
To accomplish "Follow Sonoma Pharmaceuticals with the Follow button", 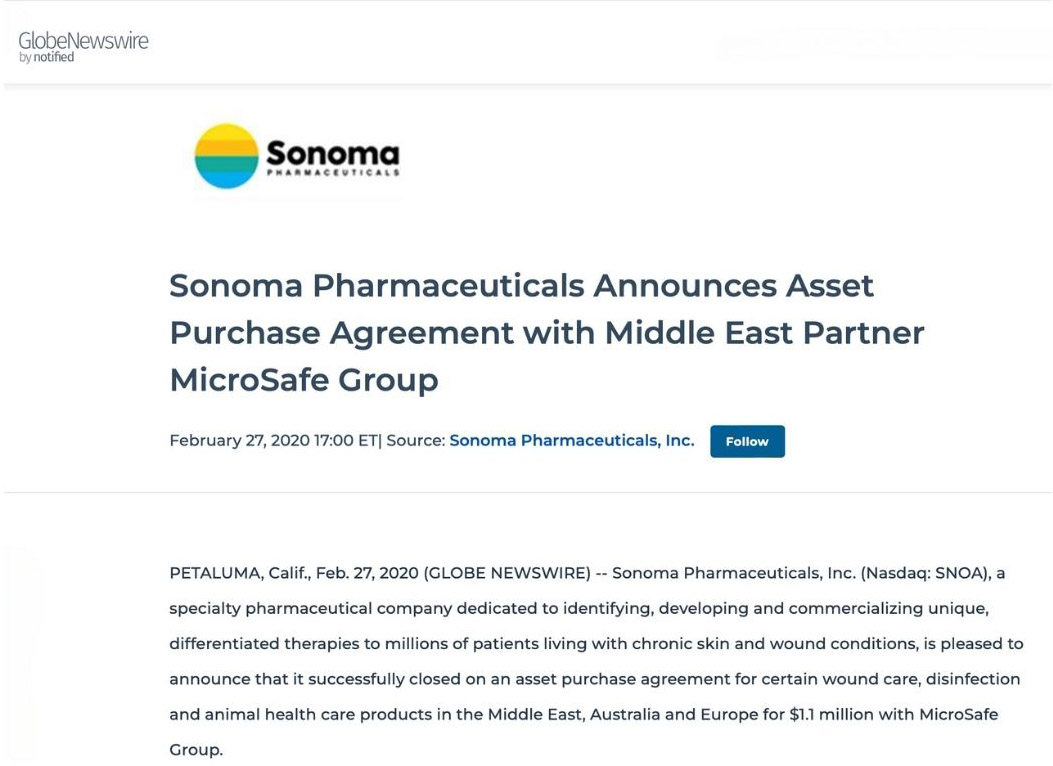I will point(747,441).
